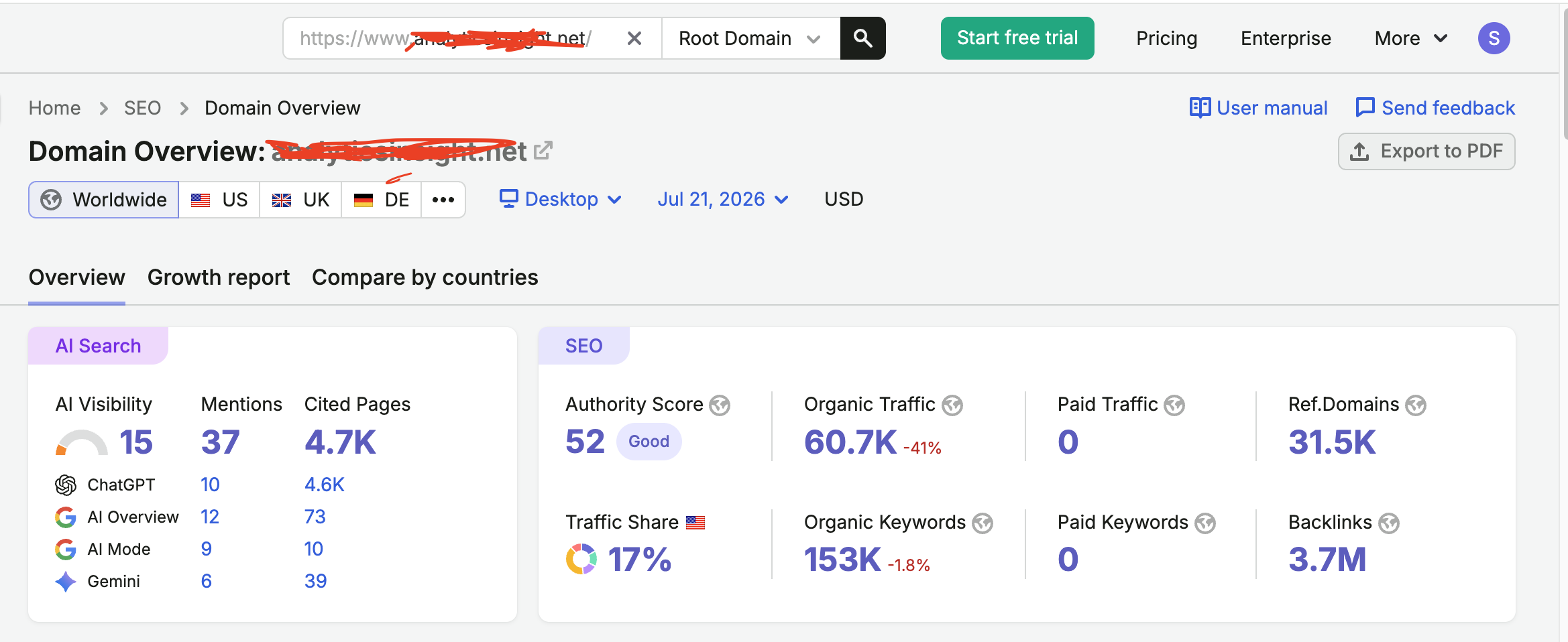The height and width of the screenshot is (642, 1568).
Task: Click the AI Visibility score 15
Action: coord(136,442)
